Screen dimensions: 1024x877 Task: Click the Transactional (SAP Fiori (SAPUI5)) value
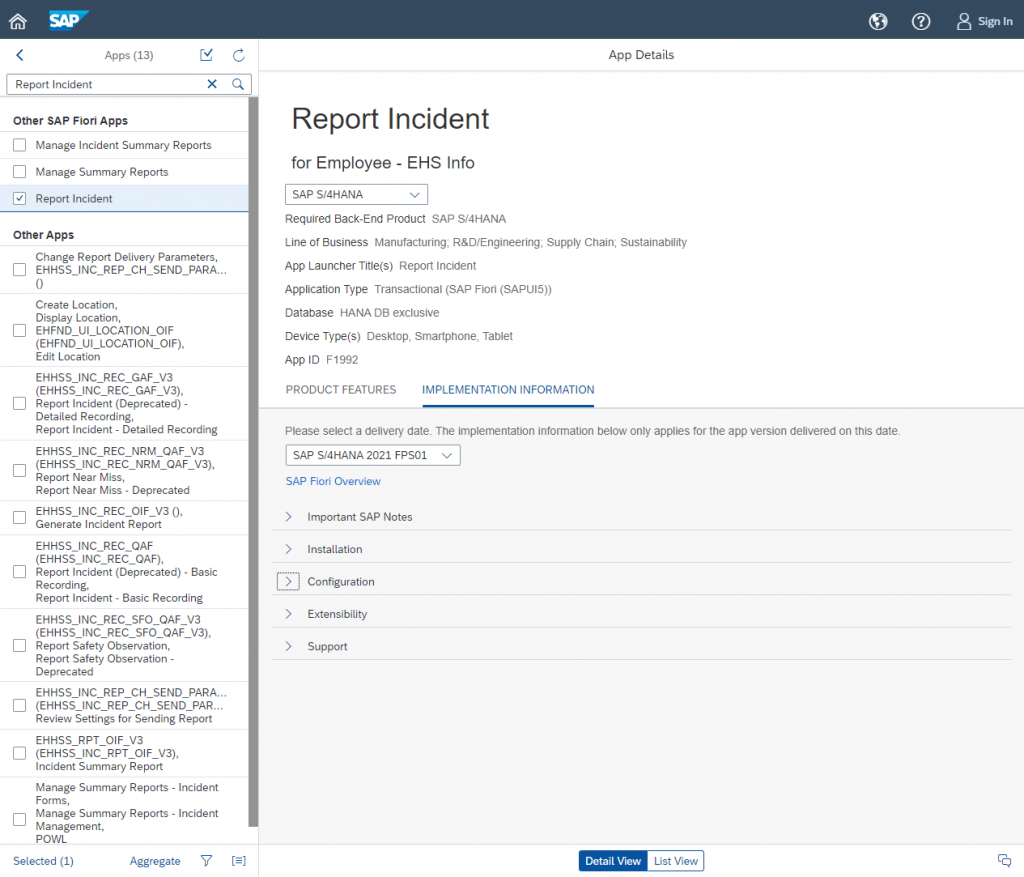tap(463, 289)
